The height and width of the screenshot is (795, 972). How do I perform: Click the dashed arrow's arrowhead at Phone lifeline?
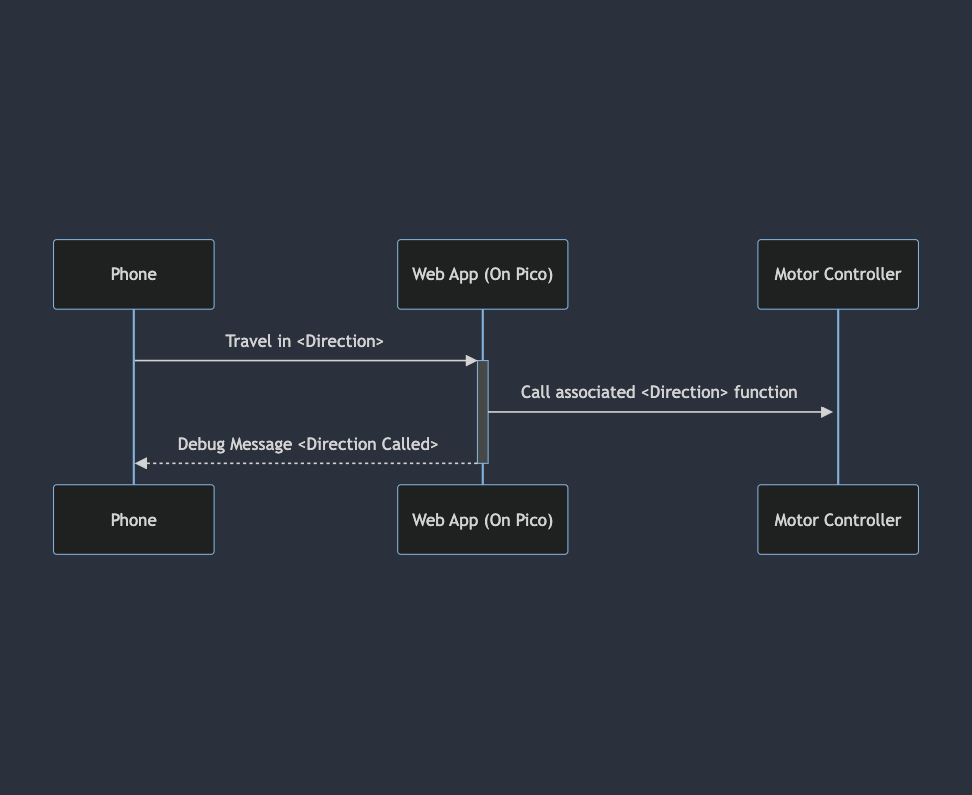click(x=141, y=463)
